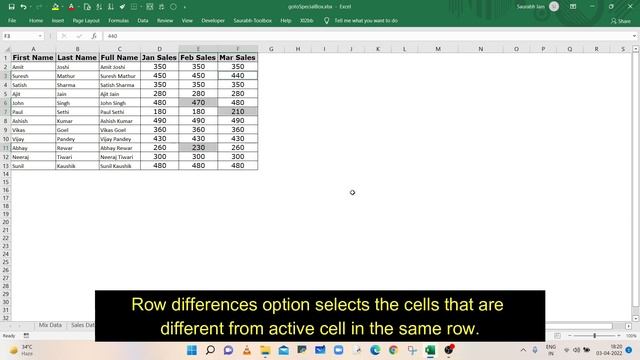
Task: Open the weather widget showing 34°C
Action: [21, 350]
